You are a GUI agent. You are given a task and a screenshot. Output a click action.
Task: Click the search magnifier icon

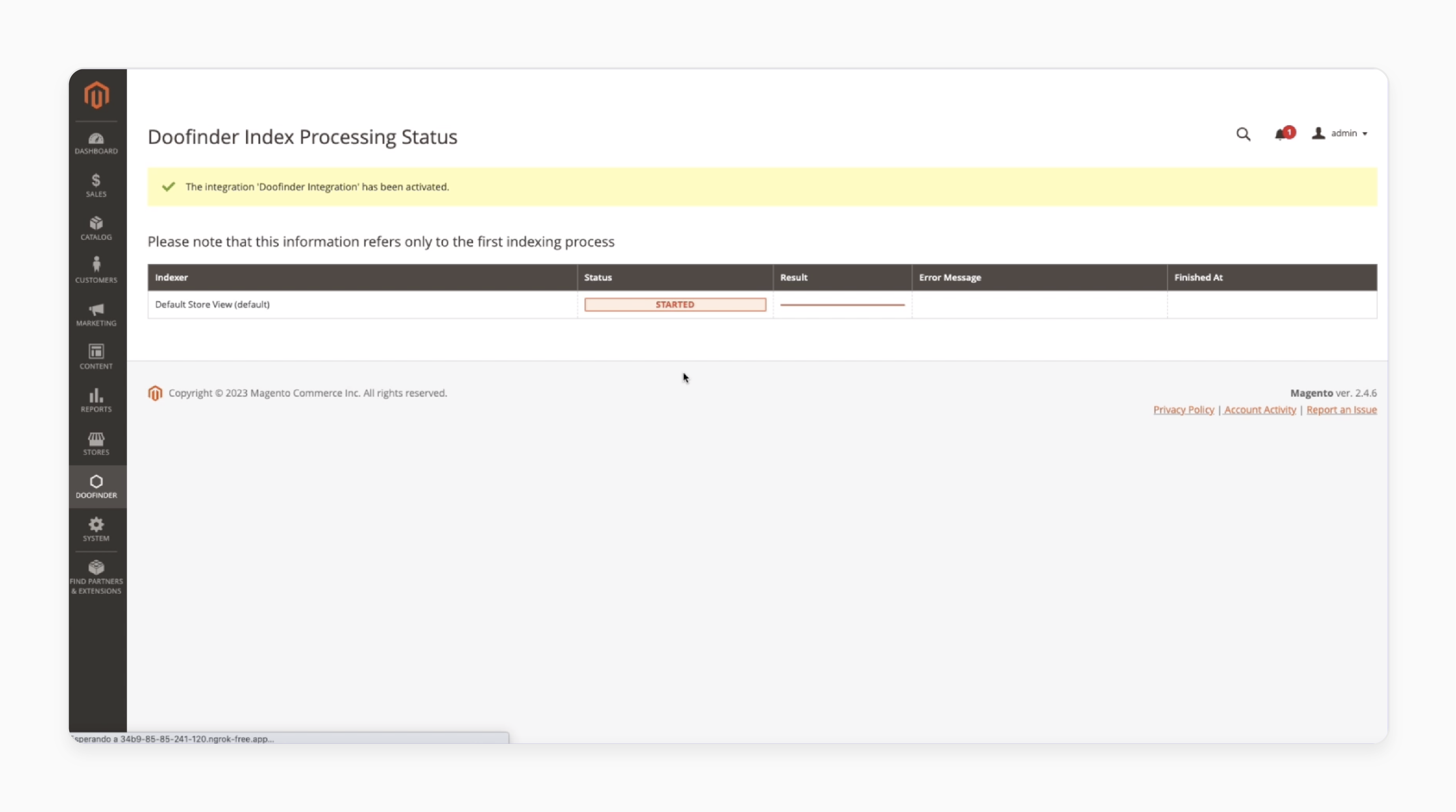click(x=1243, y=134)
